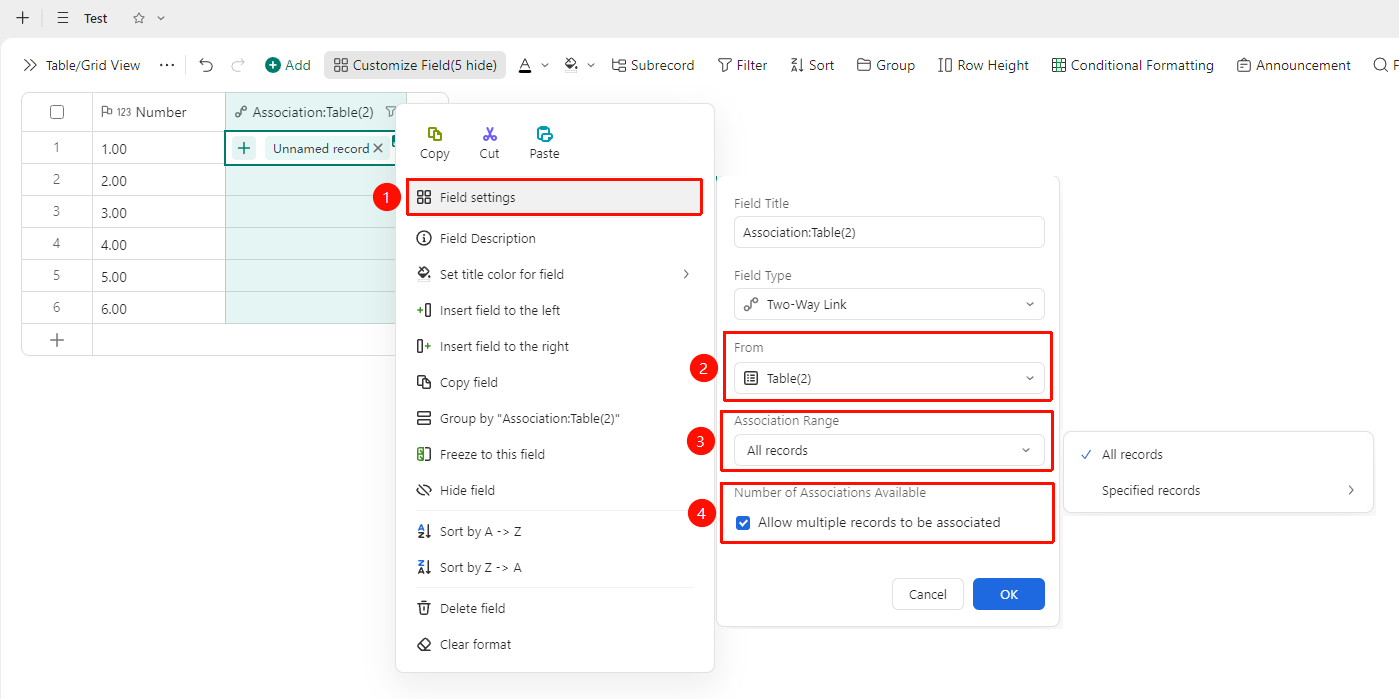Screen dimensions: 1399x699
Task: Choose Hide field from the menu
Action: point(553,490)
